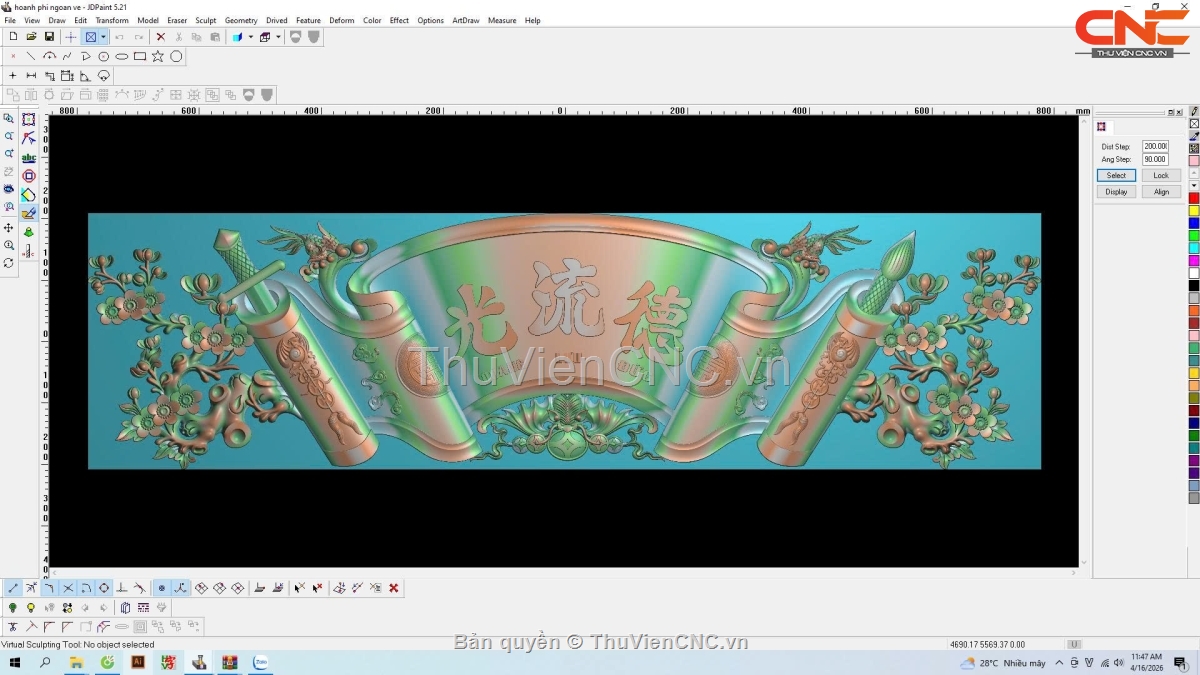Click the Open file folder icon
Viewport: 1200px width, 675px height.
(31, 37)
